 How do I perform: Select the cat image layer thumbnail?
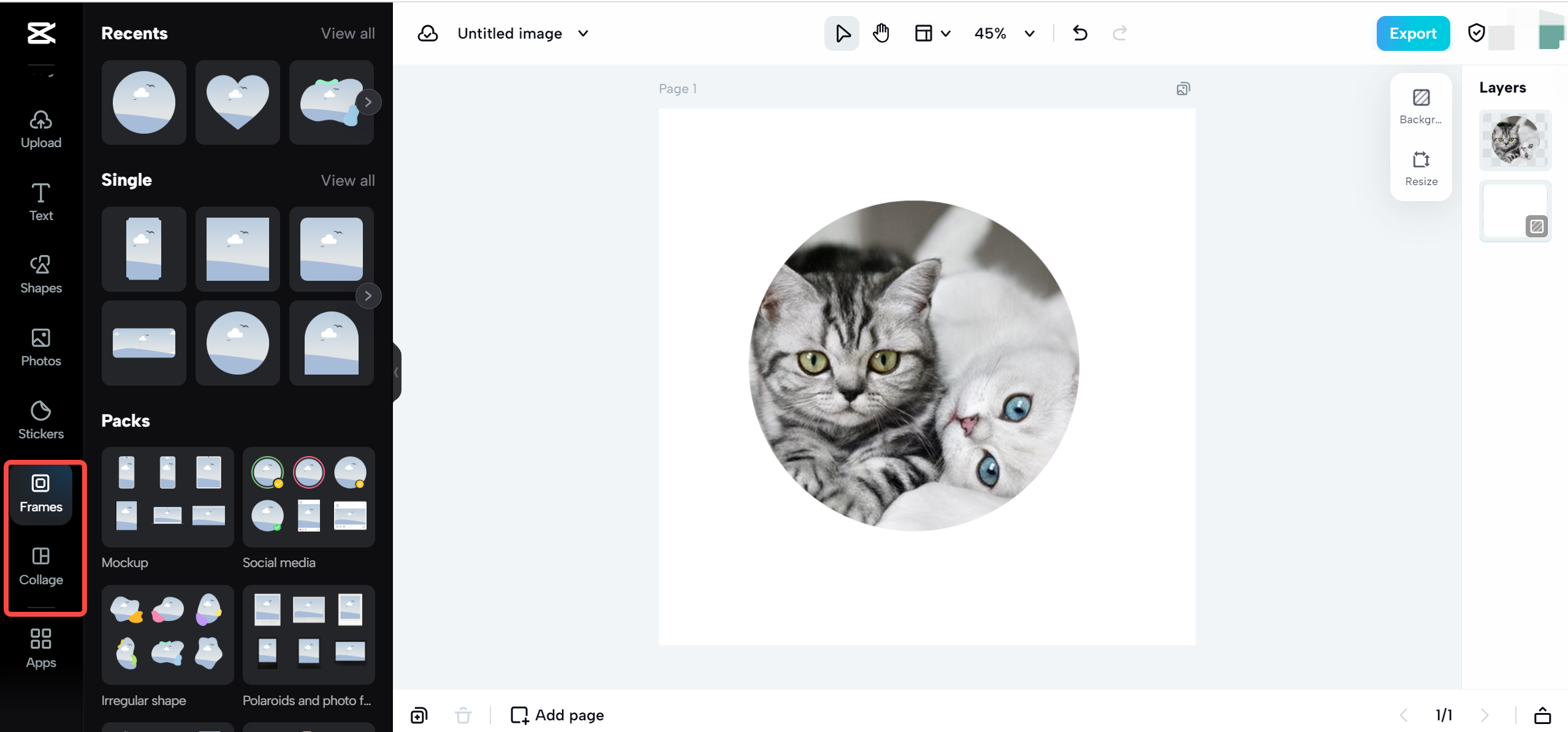pos(1515,140)
